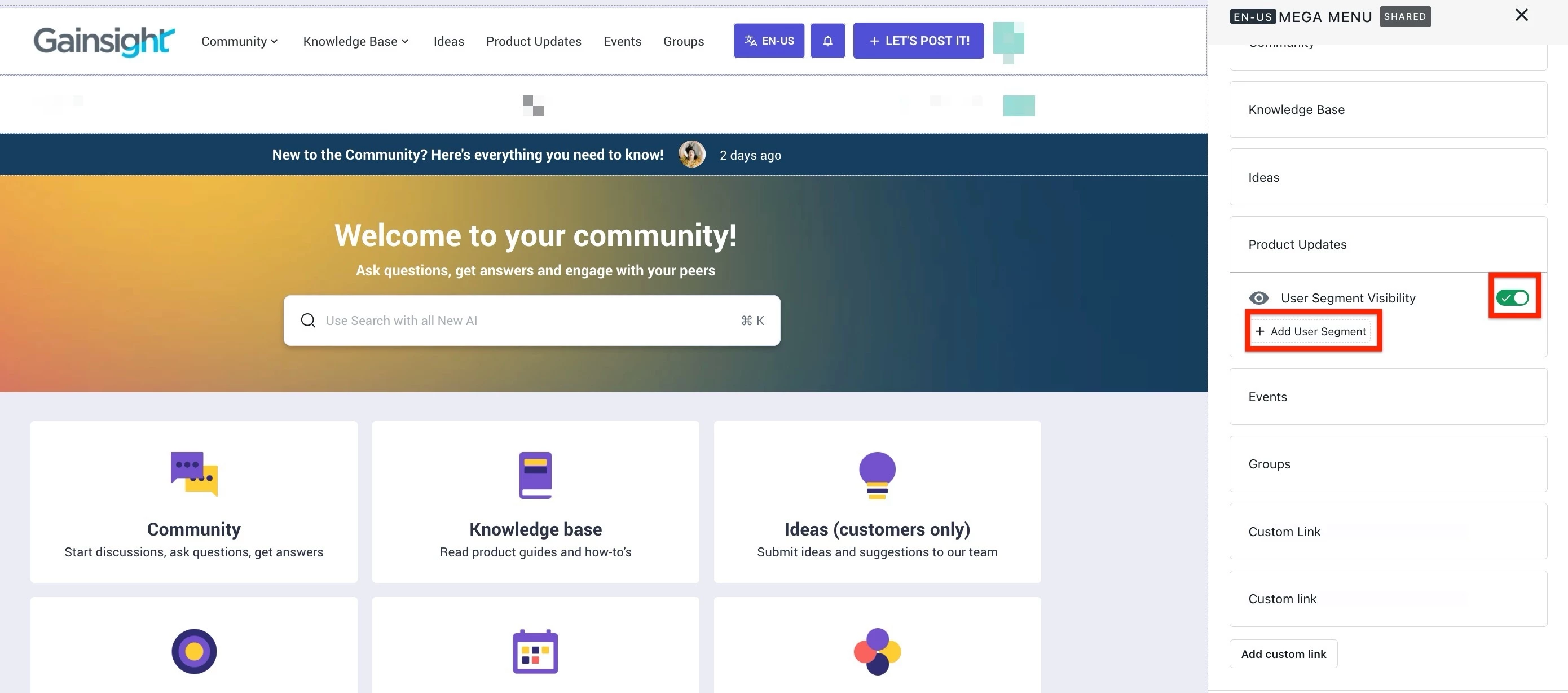Expand the Knowledge Base navigation dropdown
The height and width of the screenshot is (693, 1568).
pyautogui.click(x=356, y=41)
